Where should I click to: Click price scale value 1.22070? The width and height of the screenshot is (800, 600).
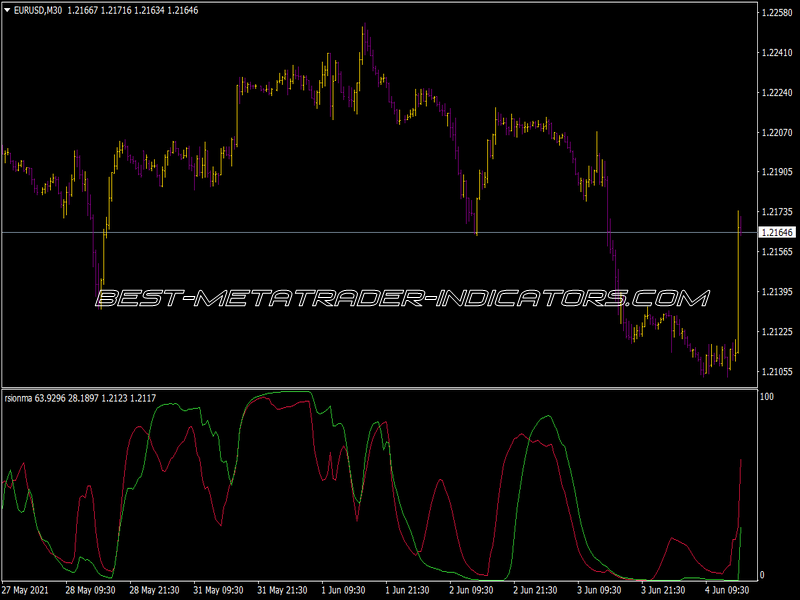tap(777, 133)
